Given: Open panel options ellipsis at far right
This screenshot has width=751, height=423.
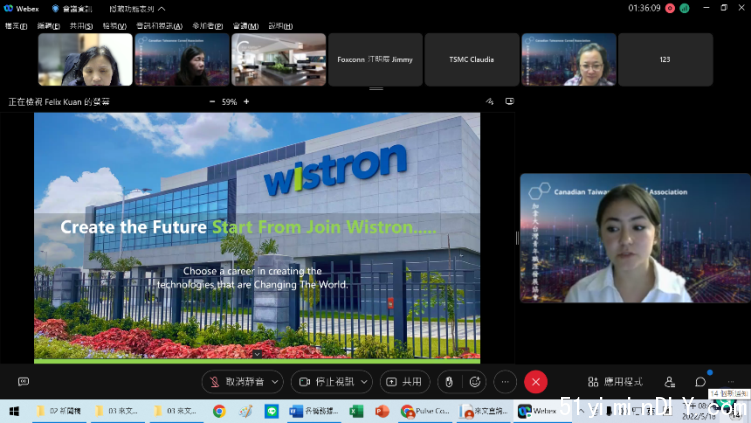Looking at the screenshot, I should [730, 382].
